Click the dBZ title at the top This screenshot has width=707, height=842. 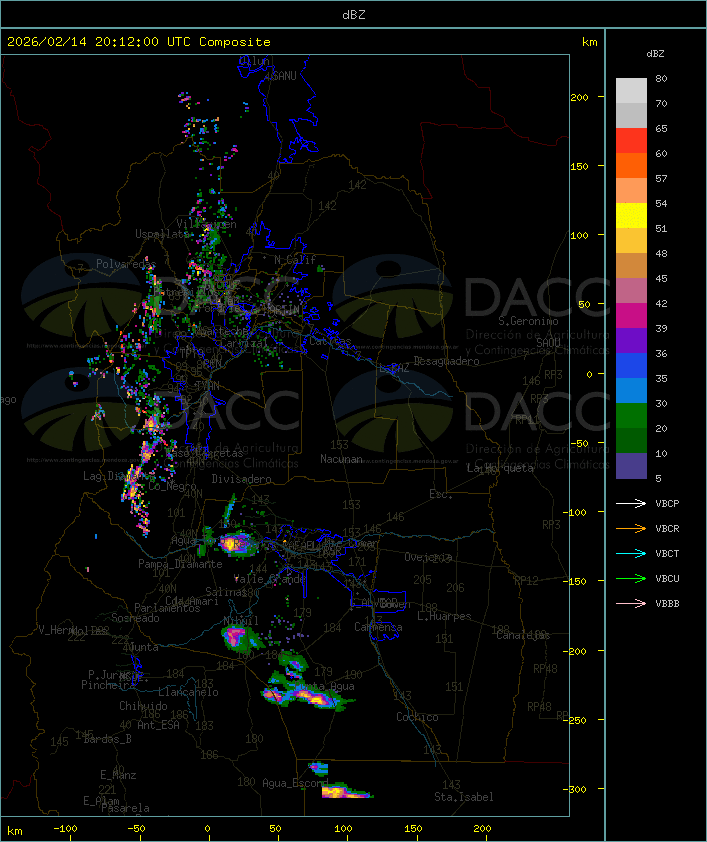(354, 15)
